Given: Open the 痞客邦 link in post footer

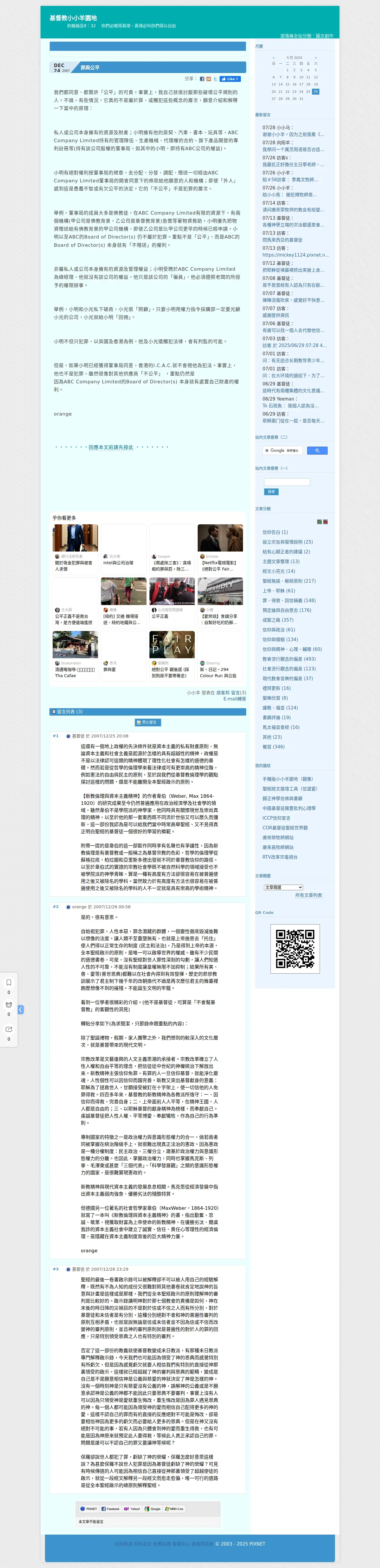Looking at the screenshot, I should pos(223,693).
